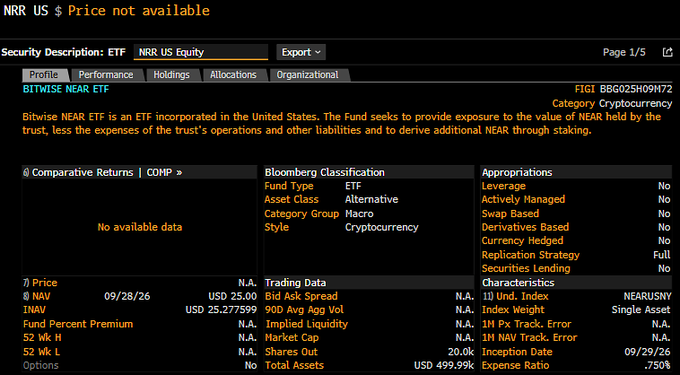The image size is (680, 375).
Task: Click the Derivatives Based row
Action: pyautogui.click(x=576, y=227)
